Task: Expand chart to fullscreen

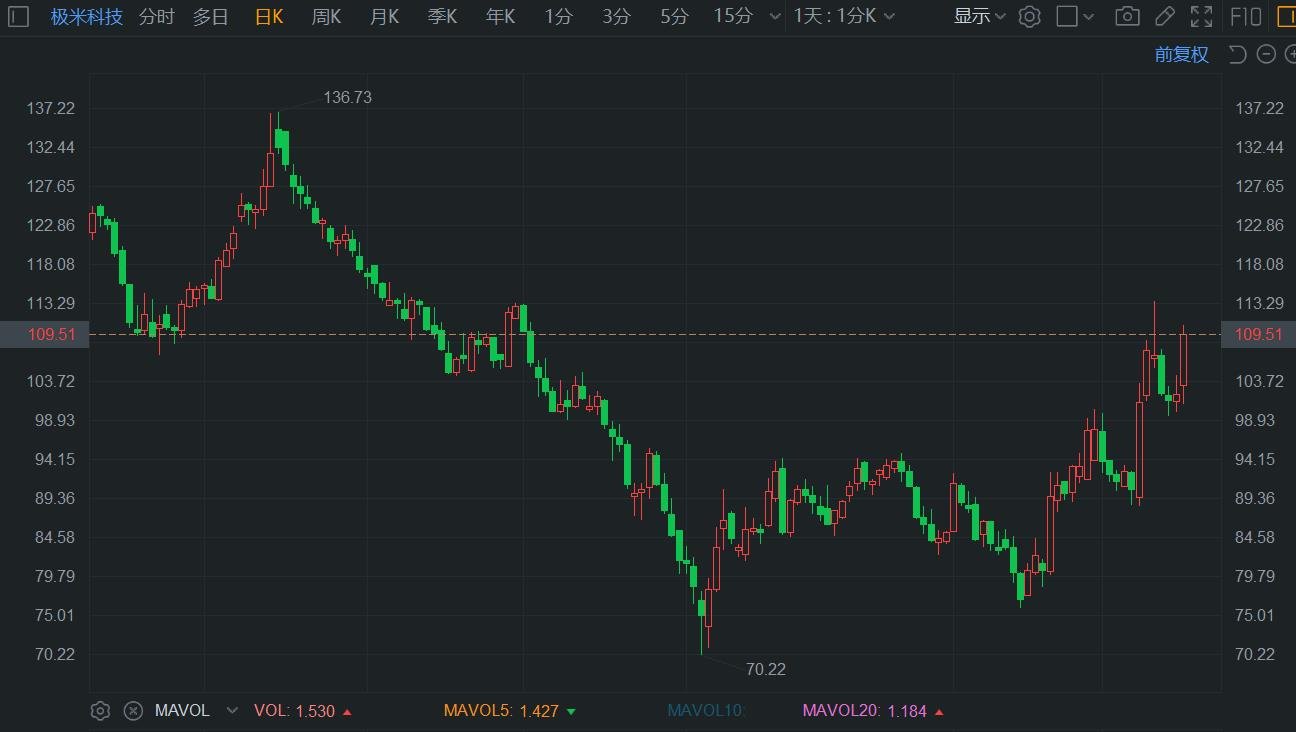Action: pos(1201,16)
